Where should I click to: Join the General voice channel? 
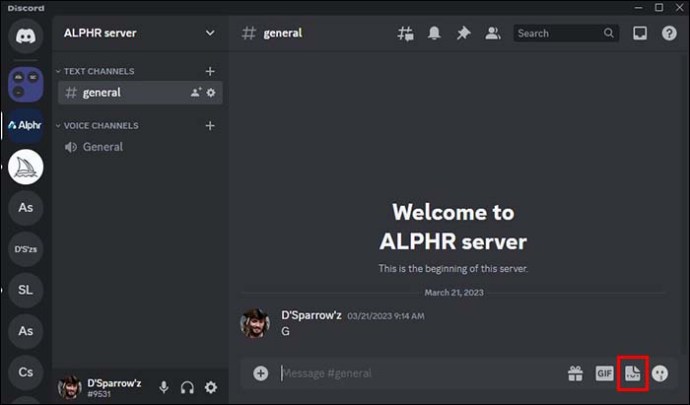[102, 147]
